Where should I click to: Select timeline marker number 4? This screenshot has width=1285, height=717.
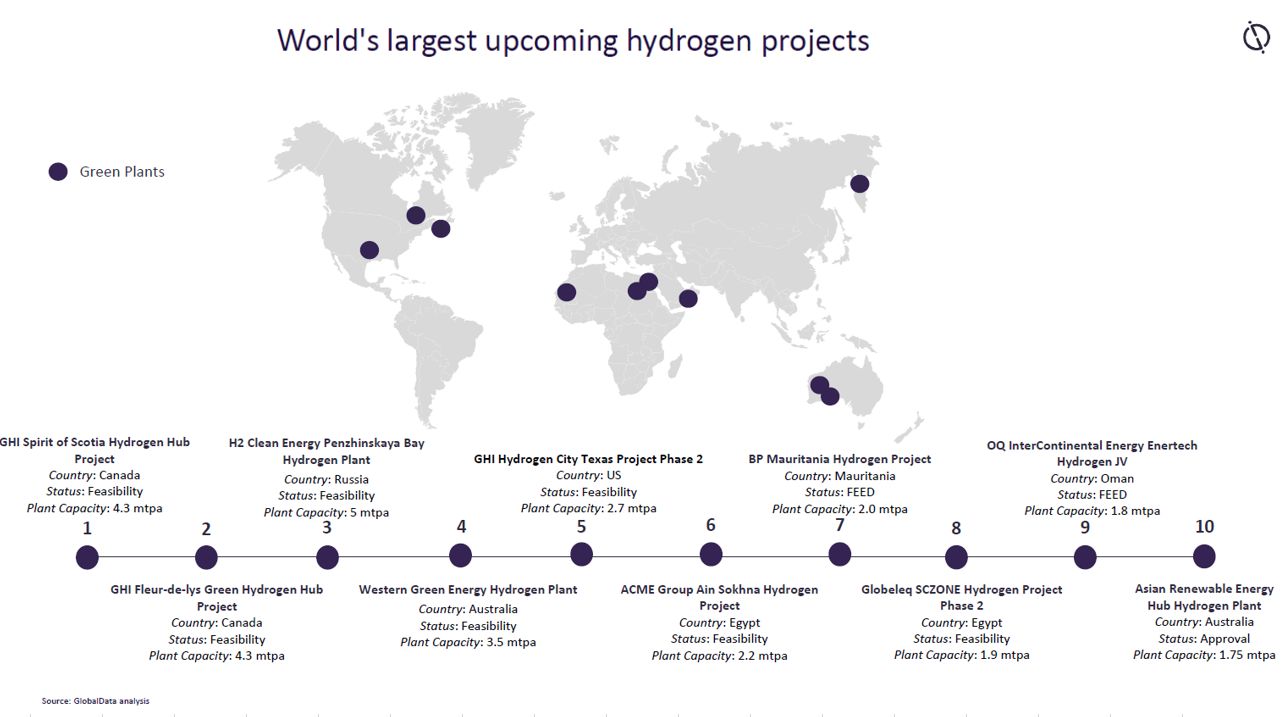click(x=460, y=555)
